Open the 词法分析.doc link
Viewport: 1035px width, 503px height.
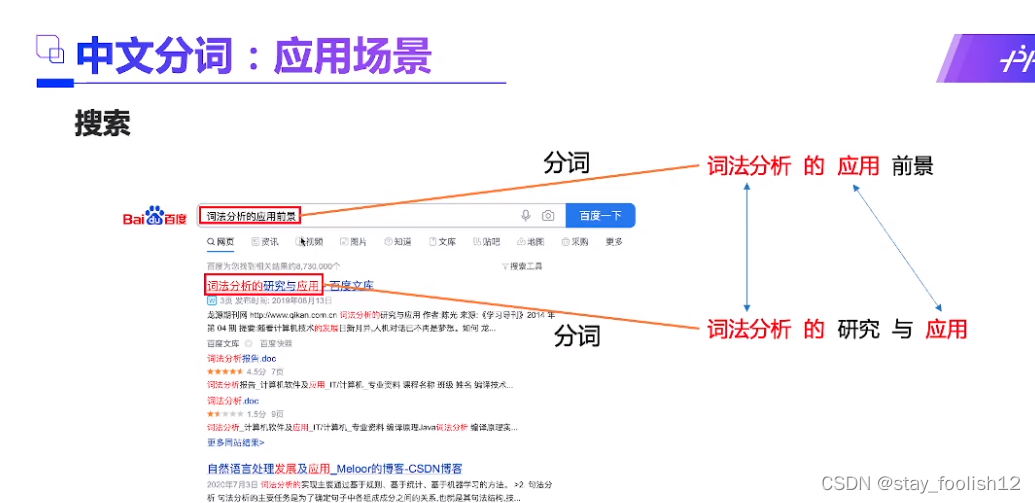(x=233, y=401)
